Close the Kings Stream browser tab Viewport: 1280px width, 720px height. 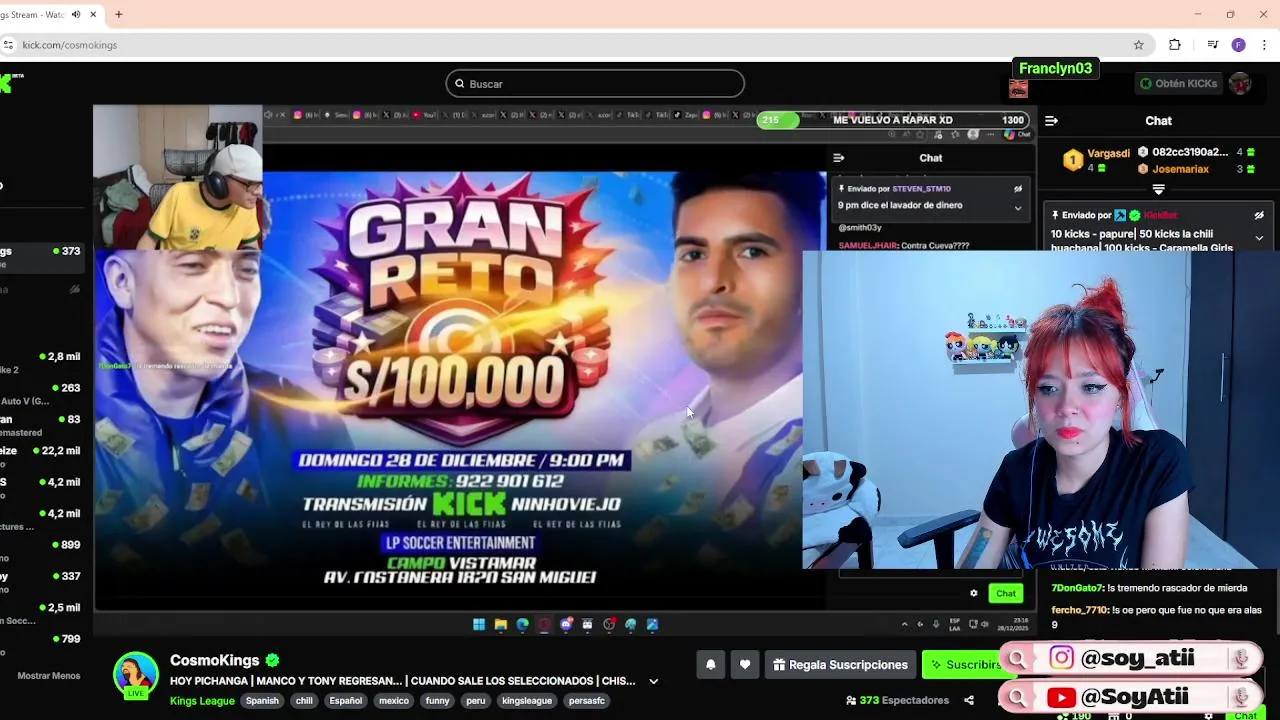point(94,14)
